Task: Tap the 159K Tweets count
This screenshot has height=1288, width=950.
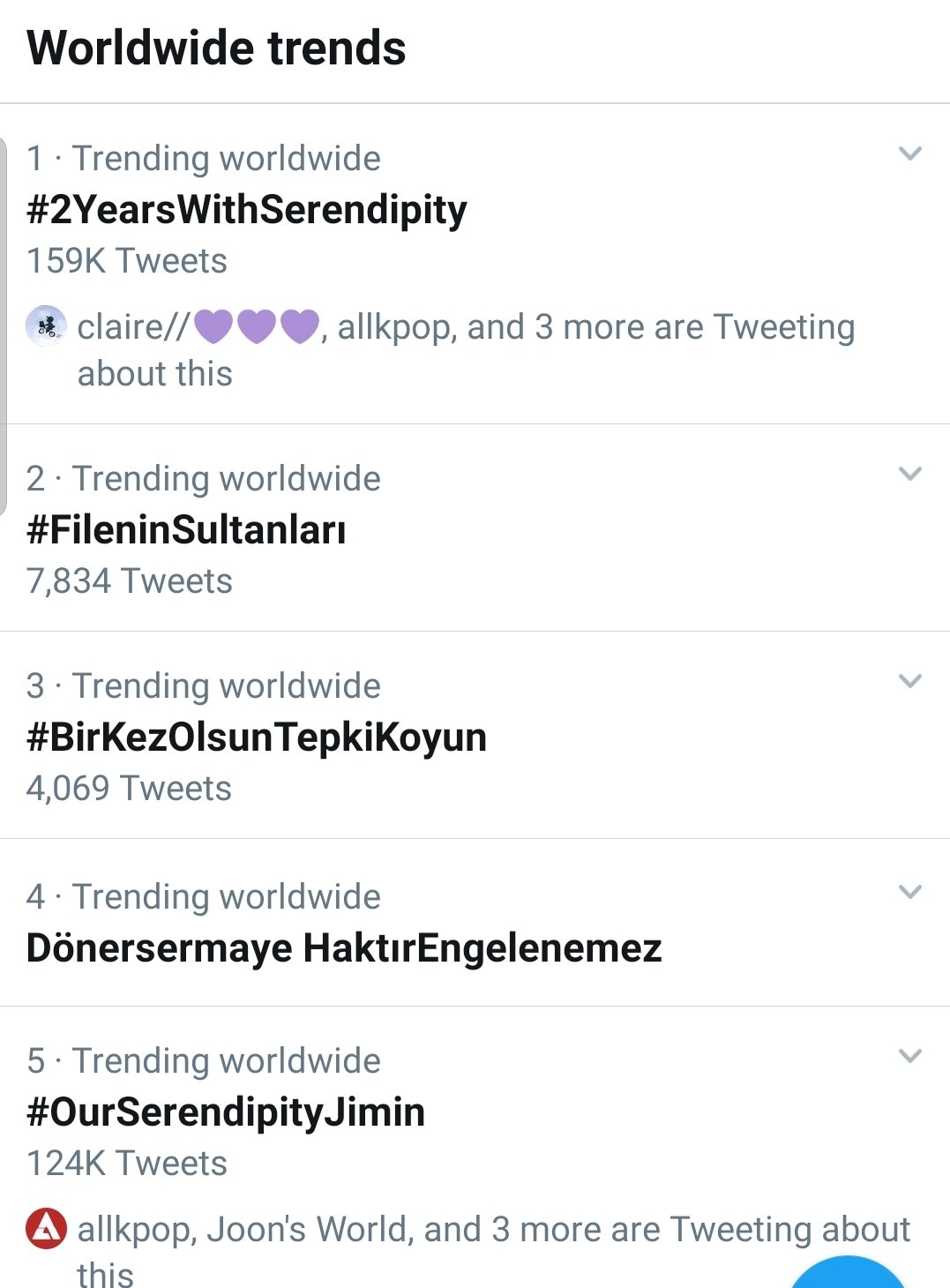Action: (x=127, y=261)
